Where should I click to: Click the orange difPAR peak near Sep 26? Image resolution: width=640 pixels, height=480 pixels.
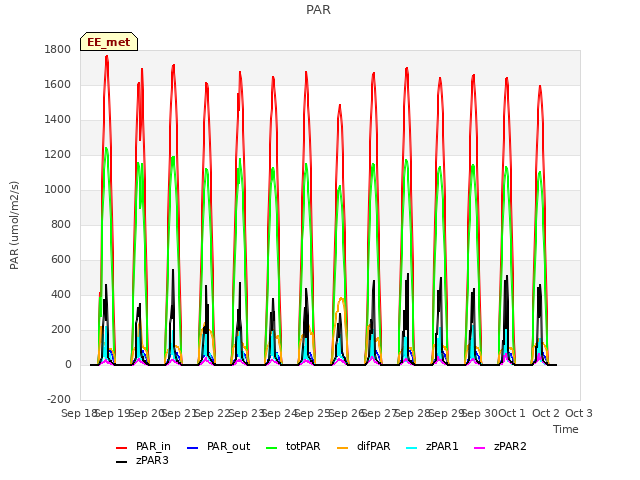tap(341, 299)
